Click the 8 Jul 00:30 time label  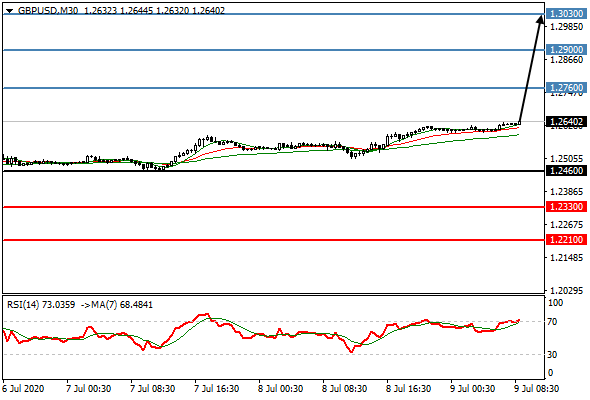click(280, 389)
